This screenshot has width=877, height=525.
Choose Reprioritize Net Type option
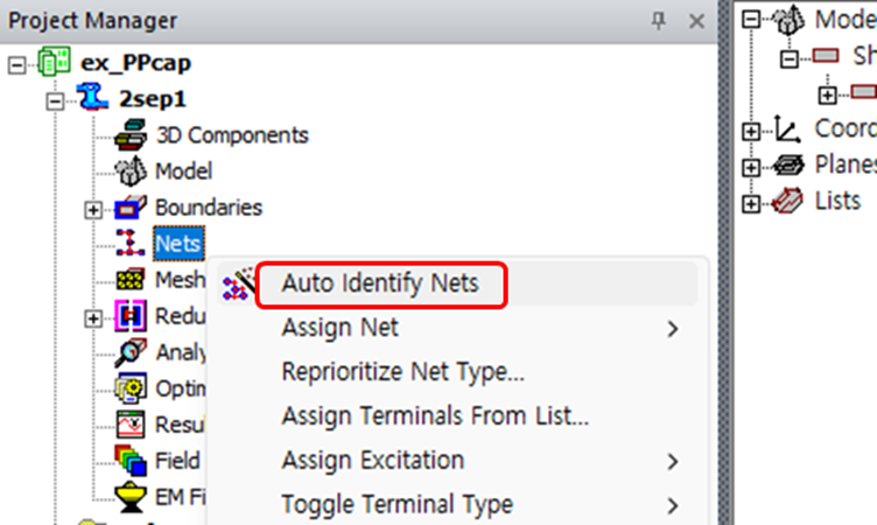403,372
